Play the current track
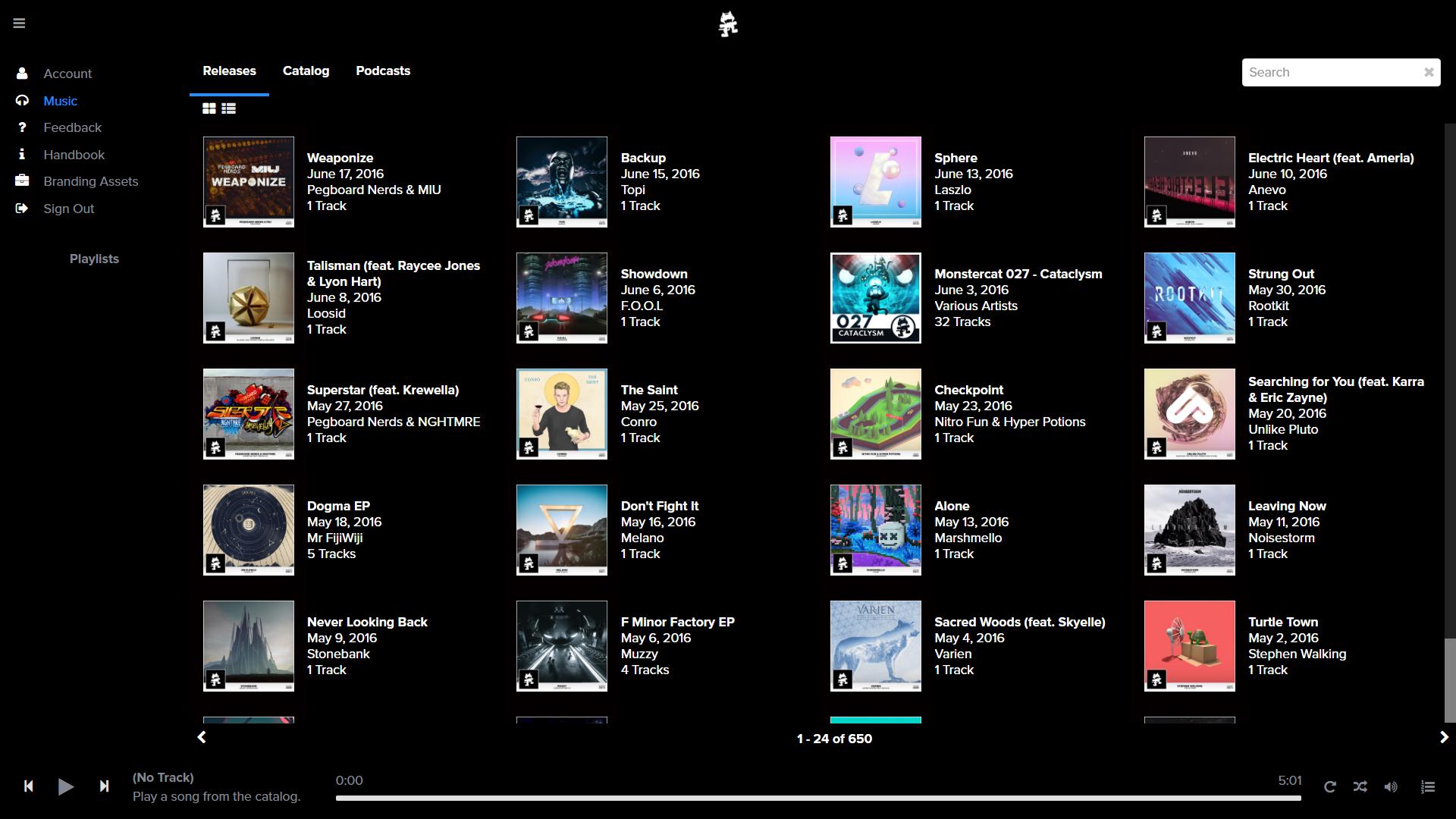The width and height of the screenshot is (1456, 819). point(66,786)
